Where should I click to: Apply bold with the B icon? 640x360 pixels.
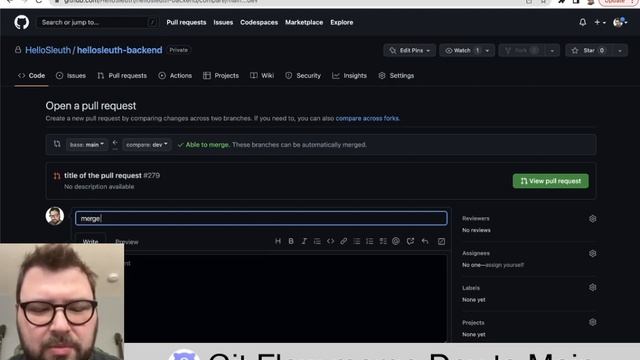tap(291, 241)
